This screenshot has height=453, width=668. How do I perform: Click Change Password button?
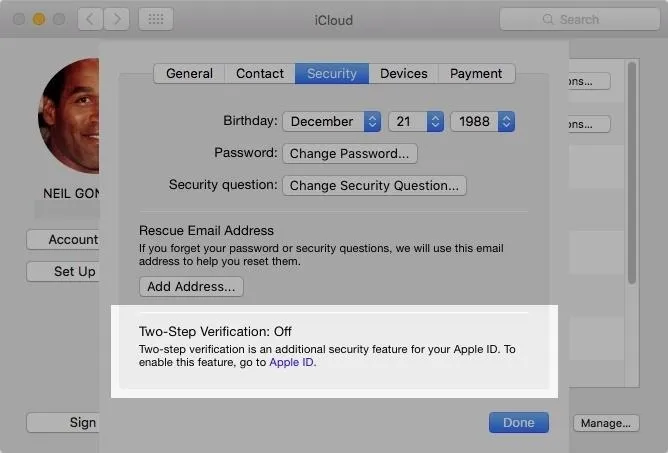pos(350,153)
